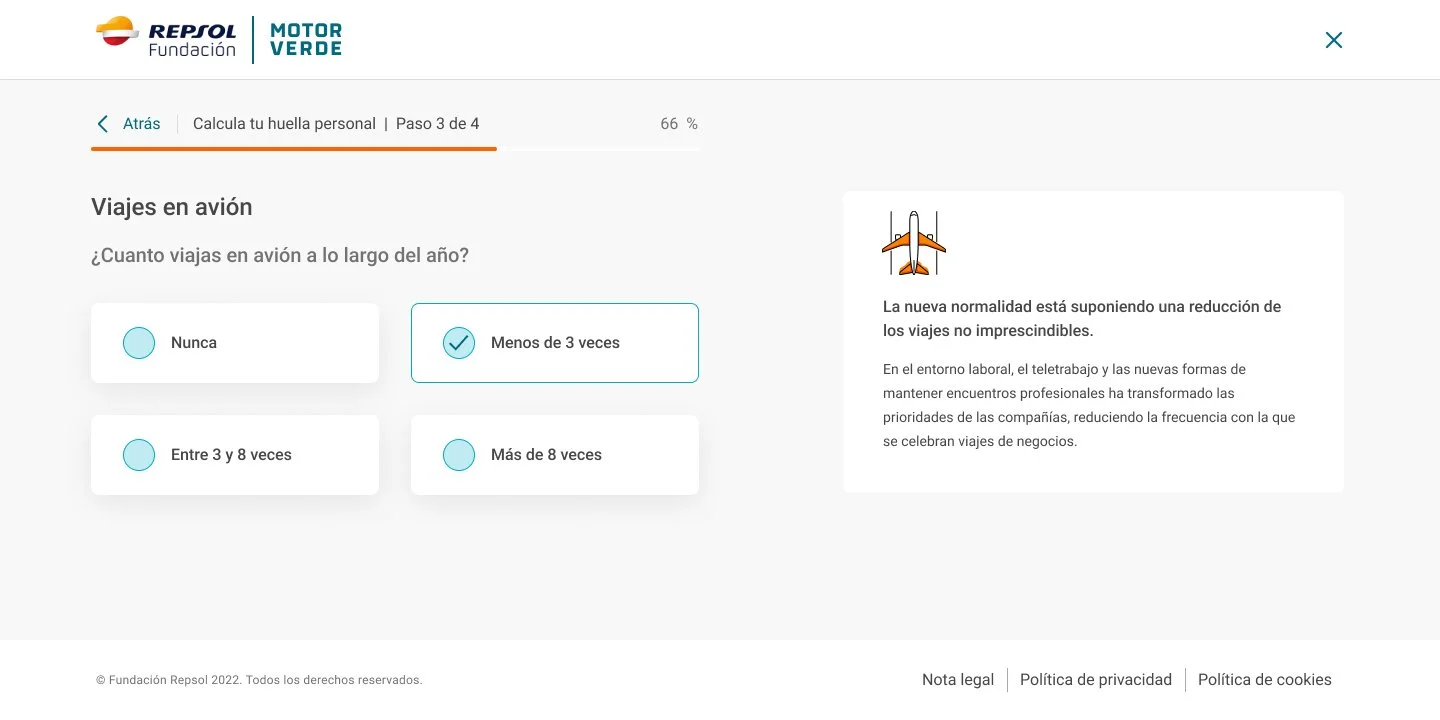The width and height of the screenshot is (1440, 720).
Task: Click the "Viajes en avión" heading
Action: [172, 207]
